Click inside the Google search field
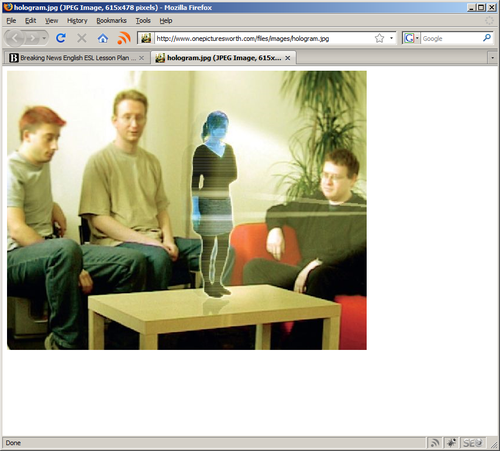The image size is (500, 451). click(x=451, y=38)
